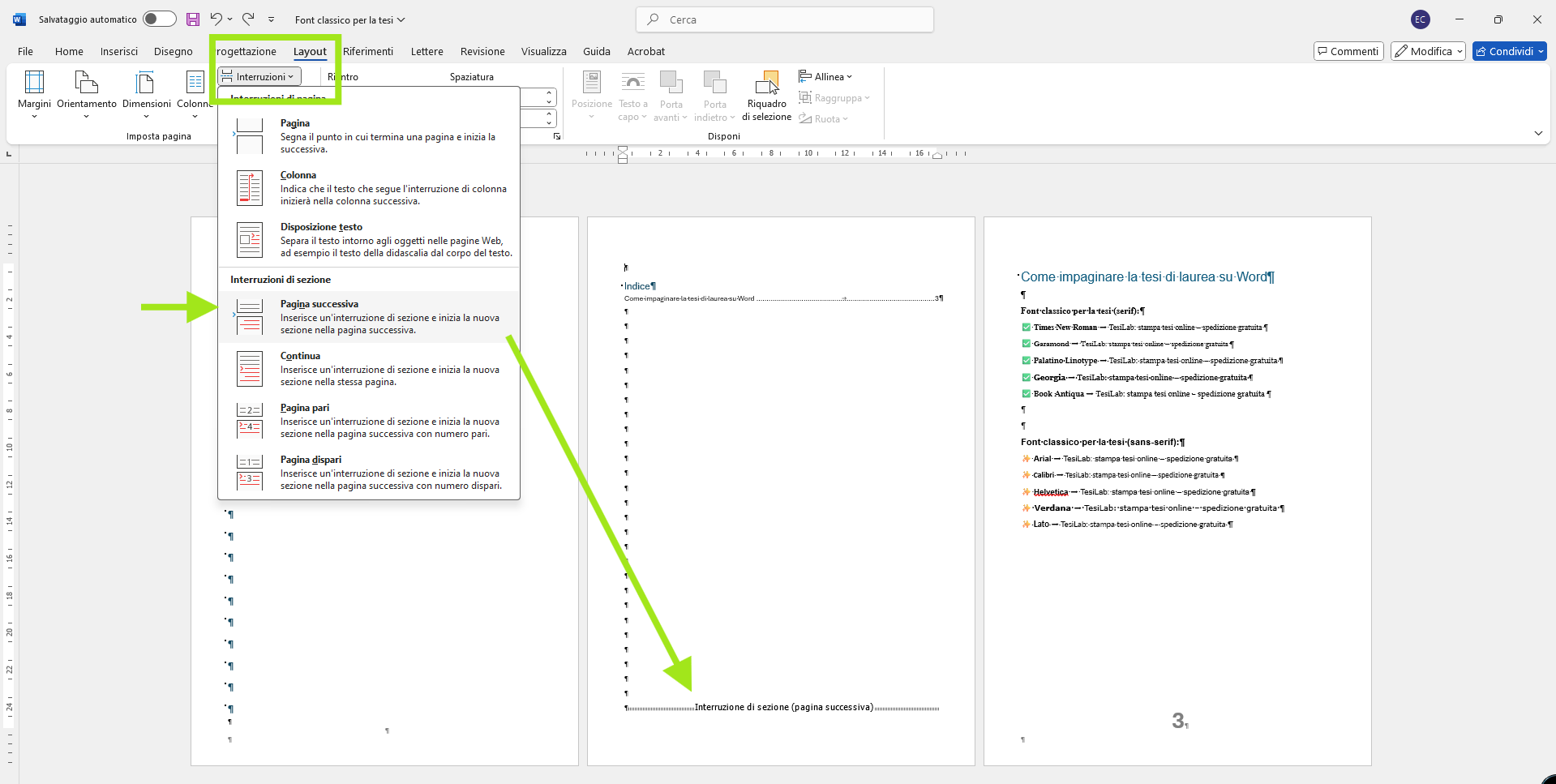Toggle Salvataggio automatico off
The height and width of the screenshot is (784, 1556).
coord(159,18)
